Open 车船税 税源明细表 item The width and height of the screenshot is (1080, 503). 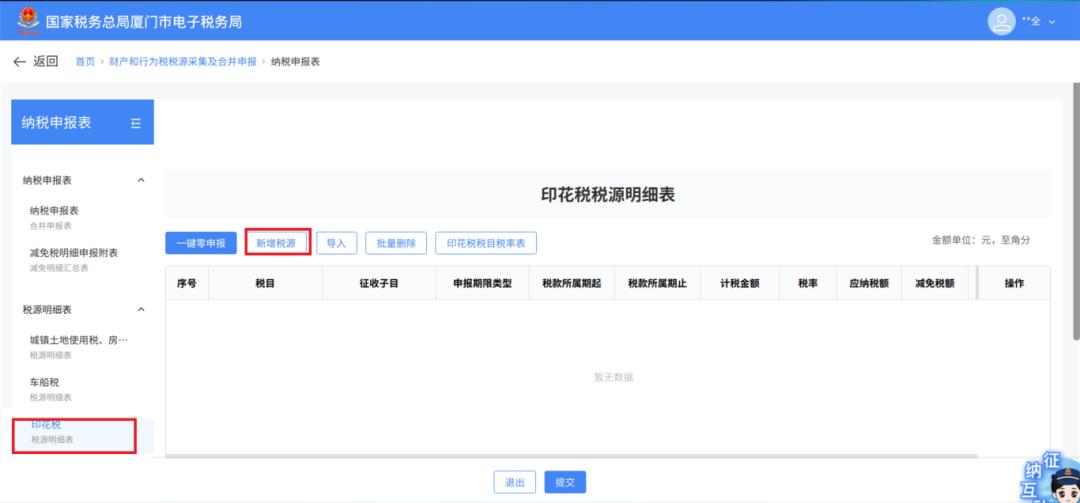83,389
